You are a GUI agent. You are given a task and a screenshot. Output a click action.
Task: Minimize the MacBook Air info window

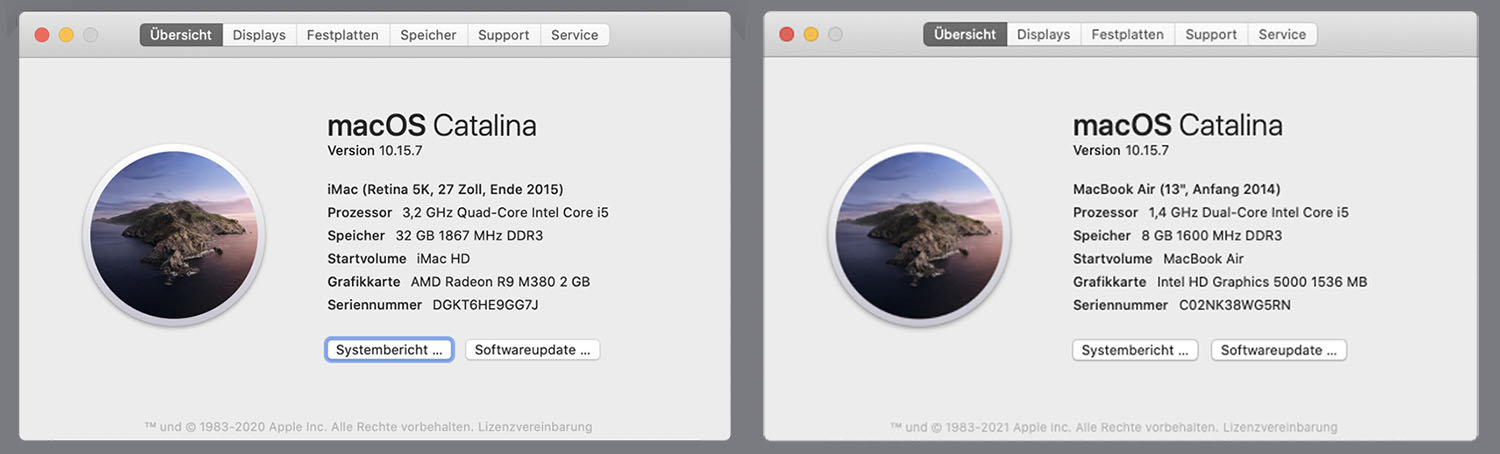[811, 34]
